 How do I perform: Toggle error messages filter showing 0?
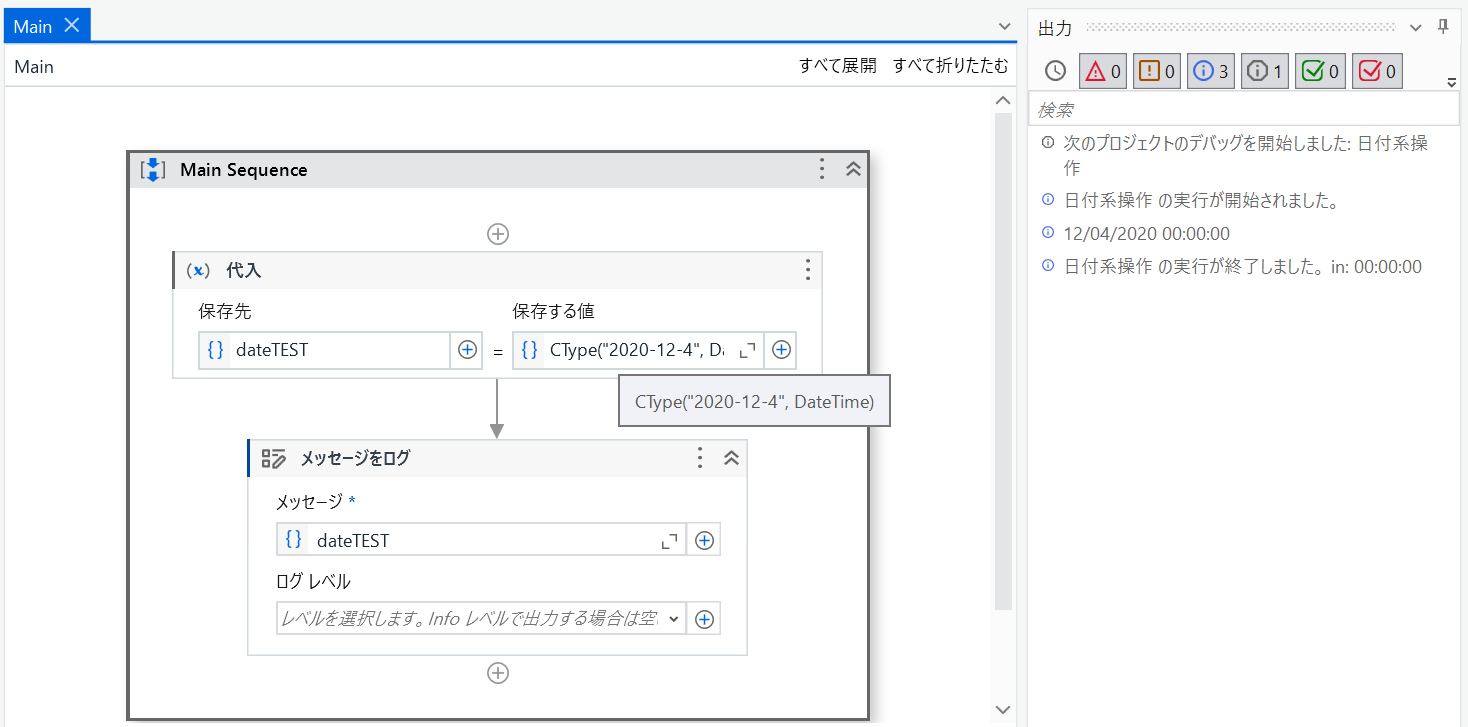1103,71
